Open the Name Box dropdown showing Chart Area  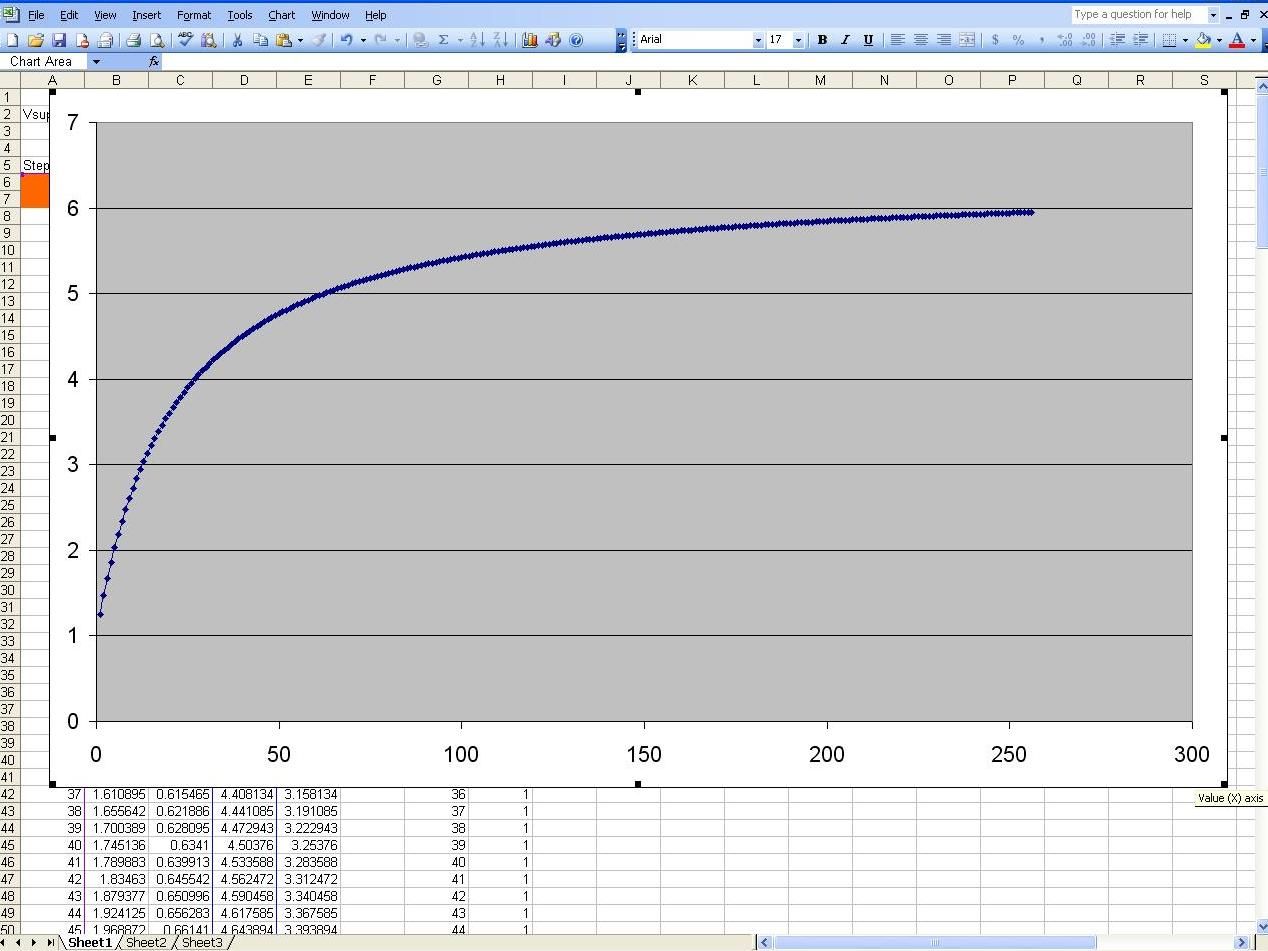coord(96,61)
